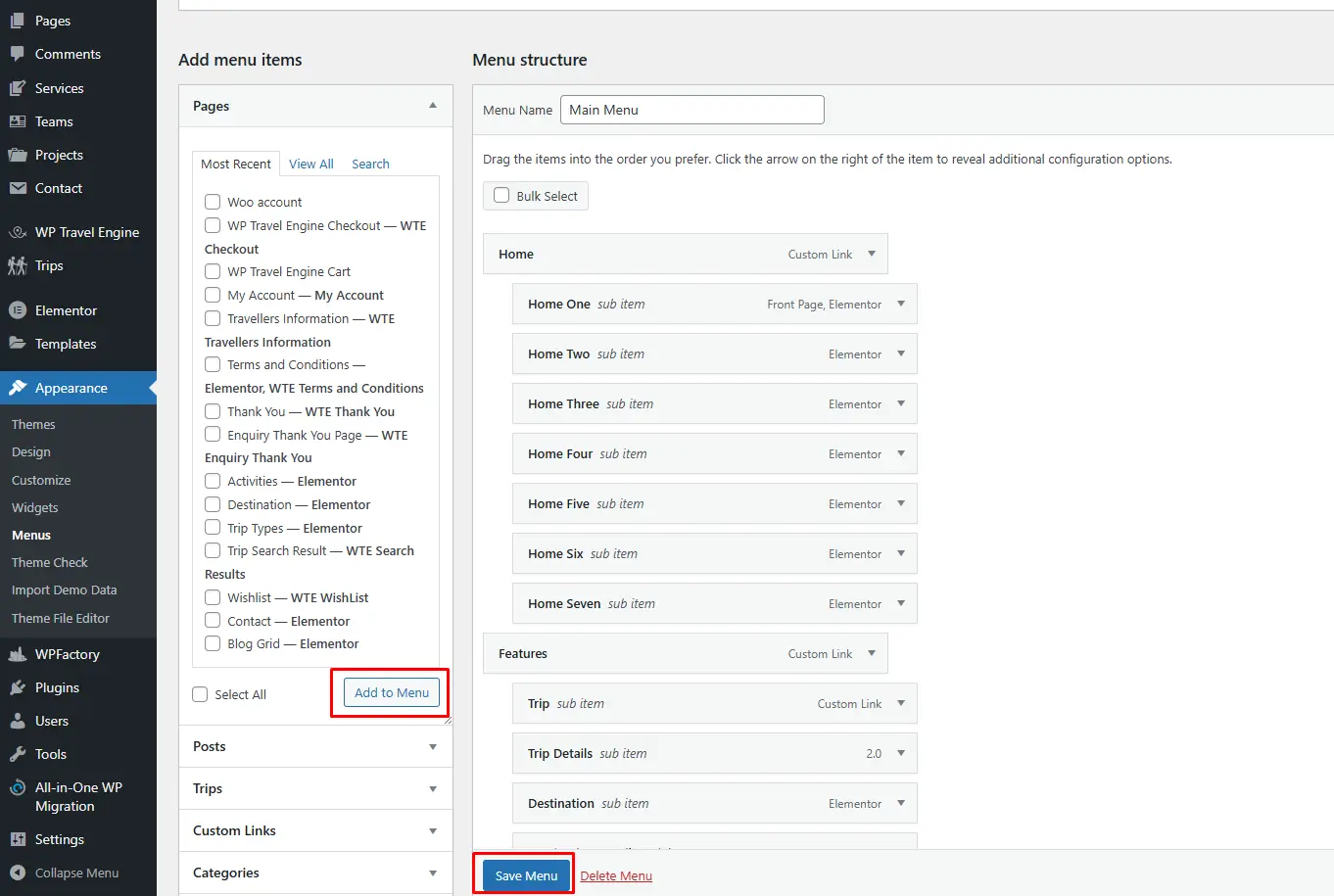1334x896 pixels.
Task: Click the Settings sliders icon
Action: [18, 839]
